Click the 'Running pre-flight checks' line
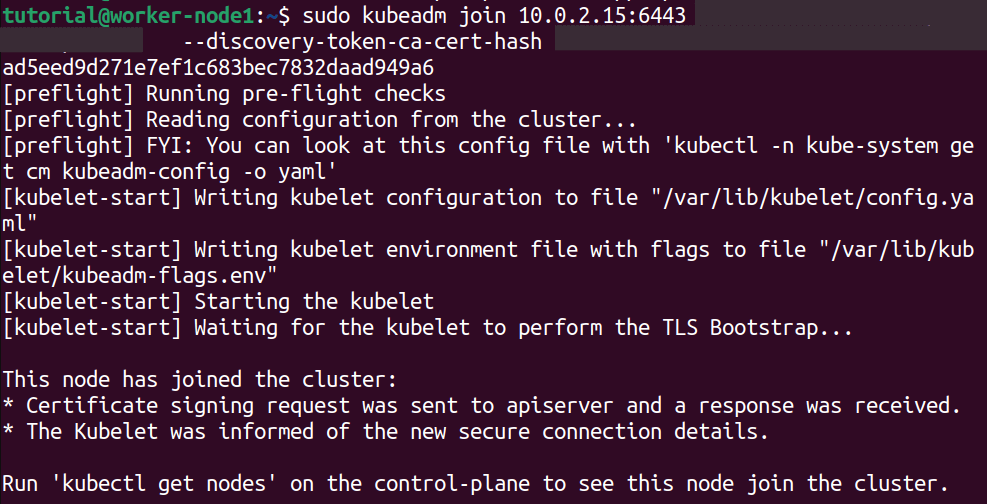The width and height of the screenshot is (987, 504). point(295,94)
